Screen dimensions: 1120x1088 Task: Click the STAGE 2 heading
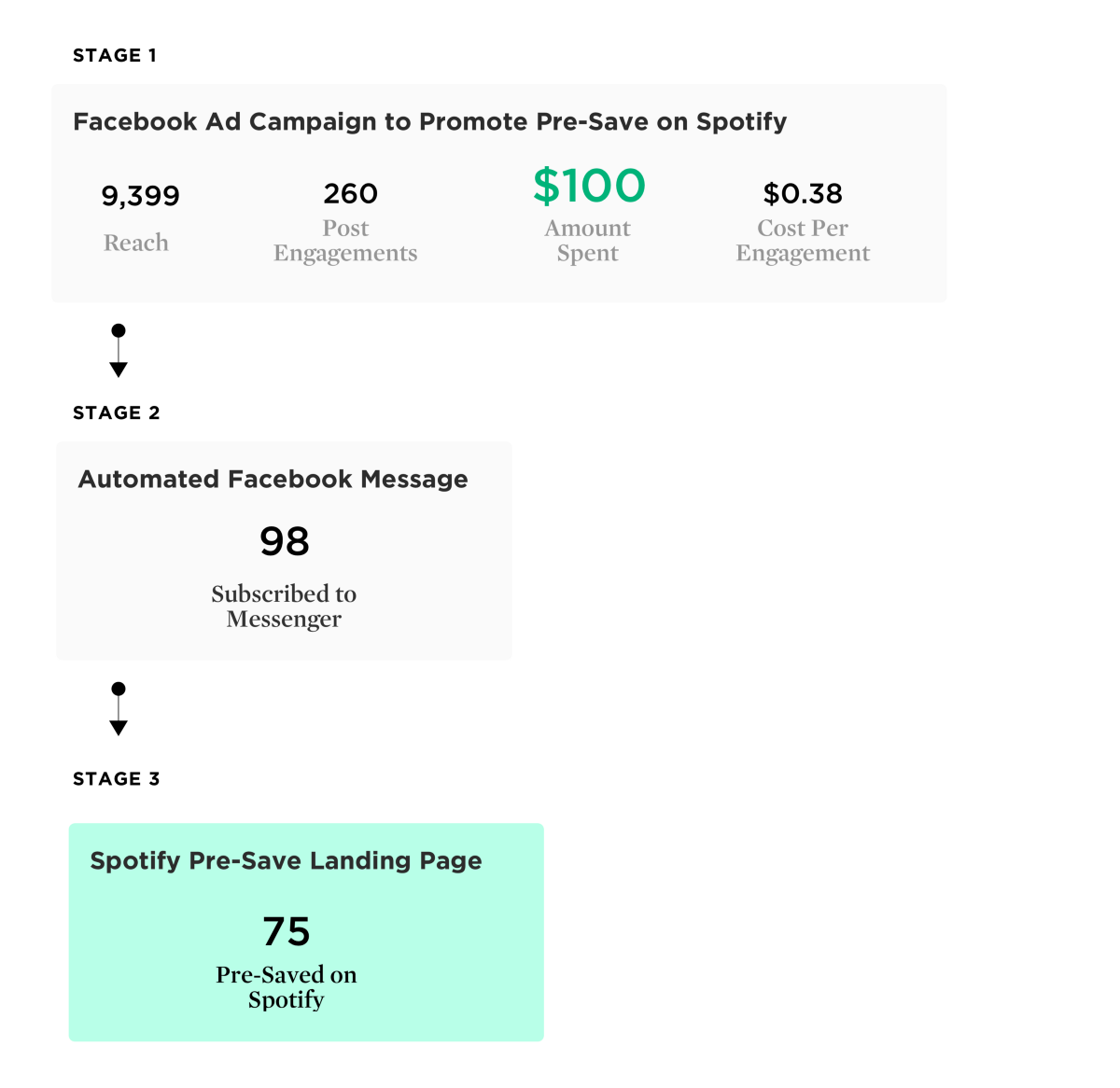[117, 413]
